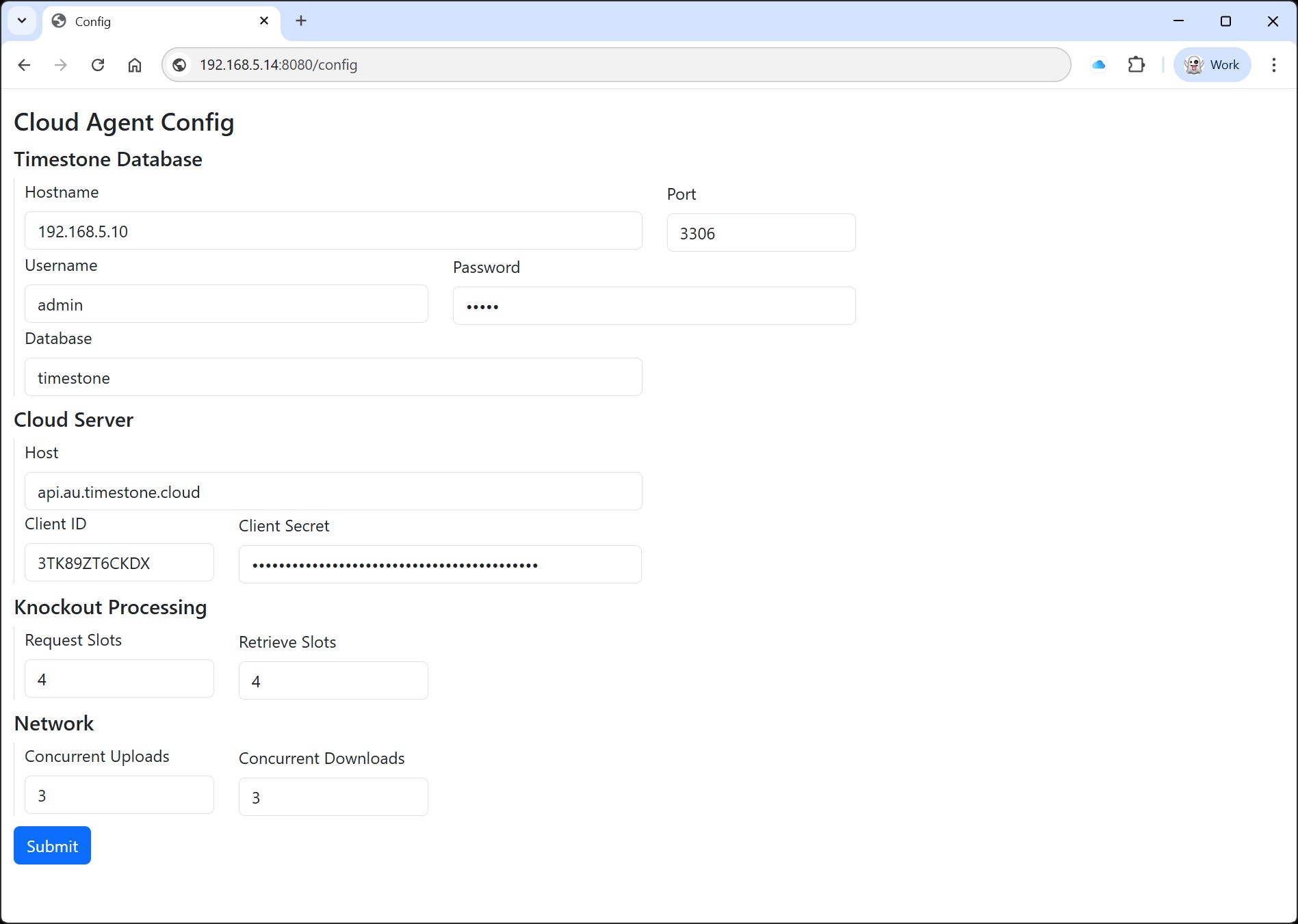1298x924 pixels.
Task: Click the Timestone Database section heading
Action: [108, 159]
